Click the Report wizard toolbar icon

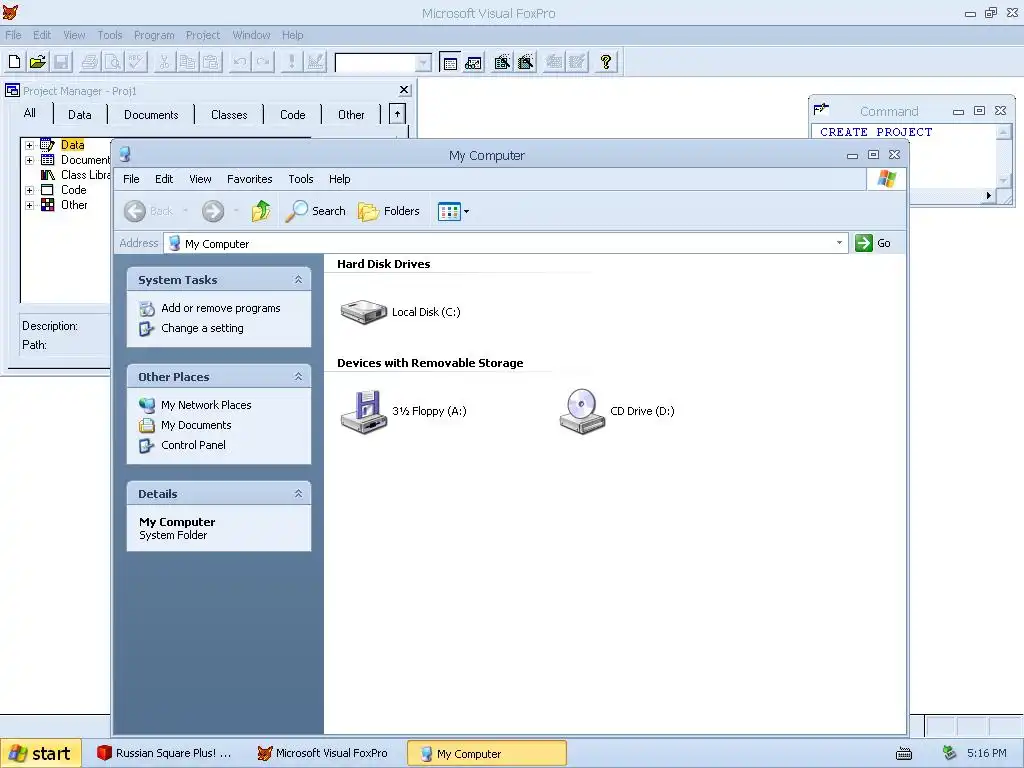click(526, 62)
